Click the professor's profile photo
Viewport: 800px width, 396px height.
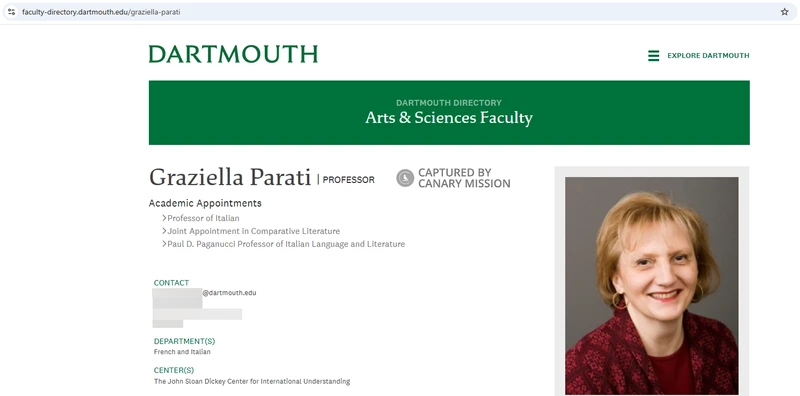(652, 286)
